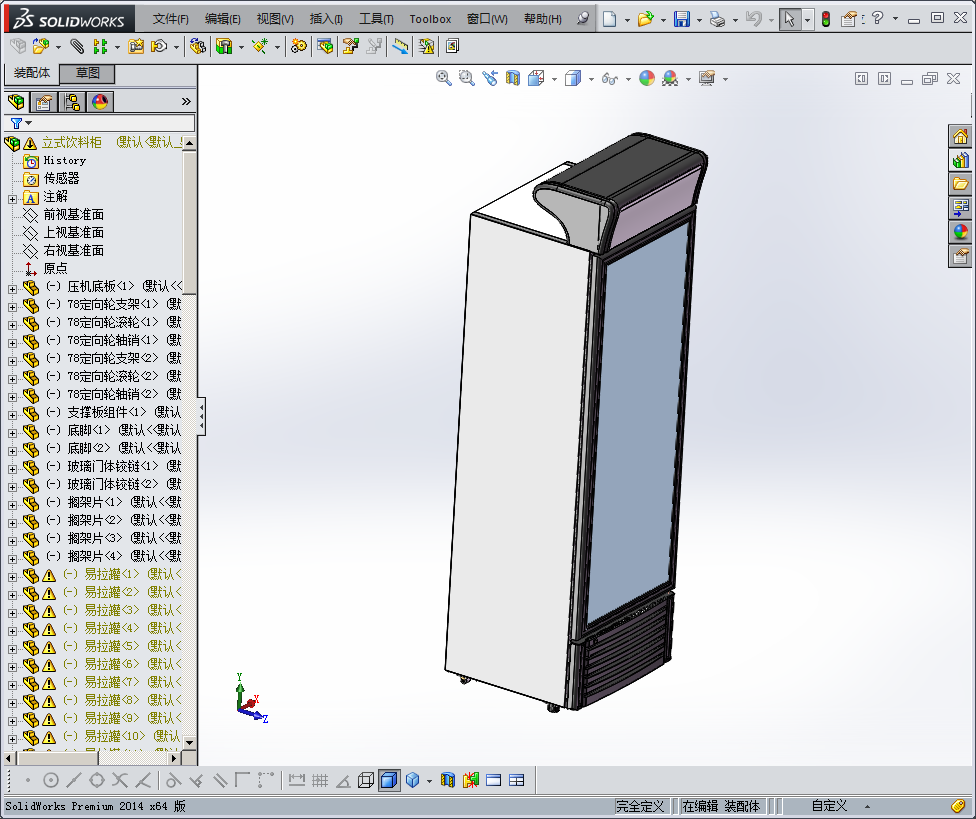Click the 自定义 status bar button
The width and height of the screenshot is (976, 819).
829,806
